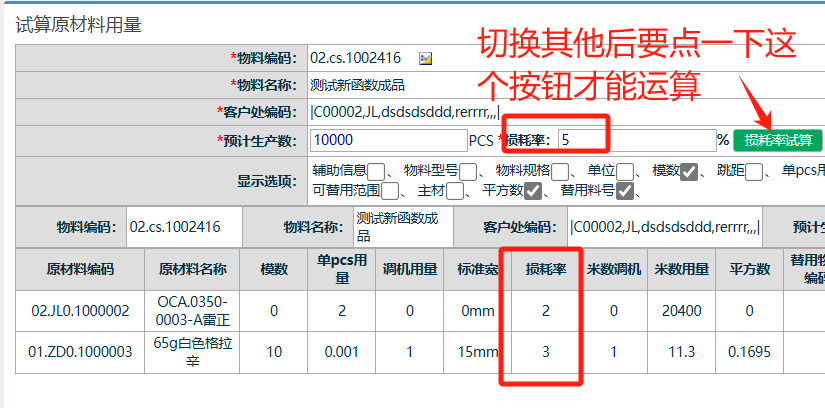Click the 模数 column header
The width and height of the screenshot is (825, 408).
click(274, 270)
